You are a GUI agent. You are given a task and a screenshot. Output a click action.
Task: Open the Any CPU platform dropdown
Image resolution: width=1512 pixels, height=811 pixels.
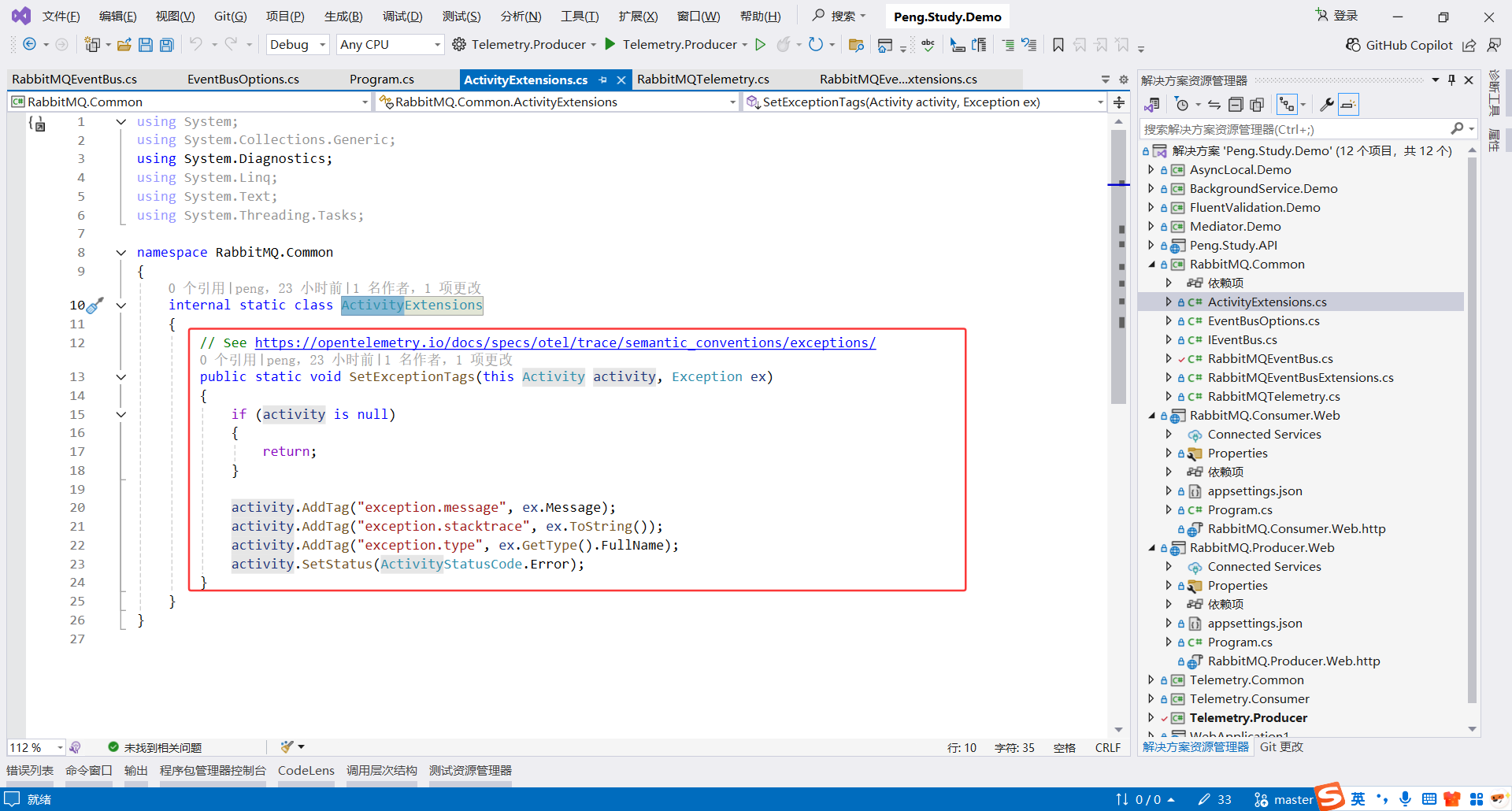point(391,45)
